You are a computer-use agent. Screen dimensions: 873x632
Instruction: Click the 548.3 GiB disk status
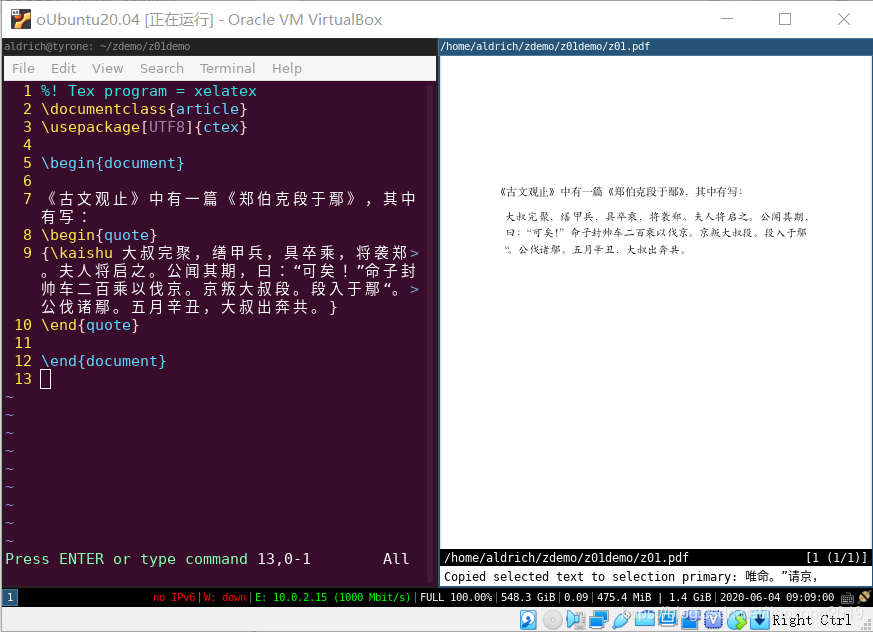click(x=528, y=597)
